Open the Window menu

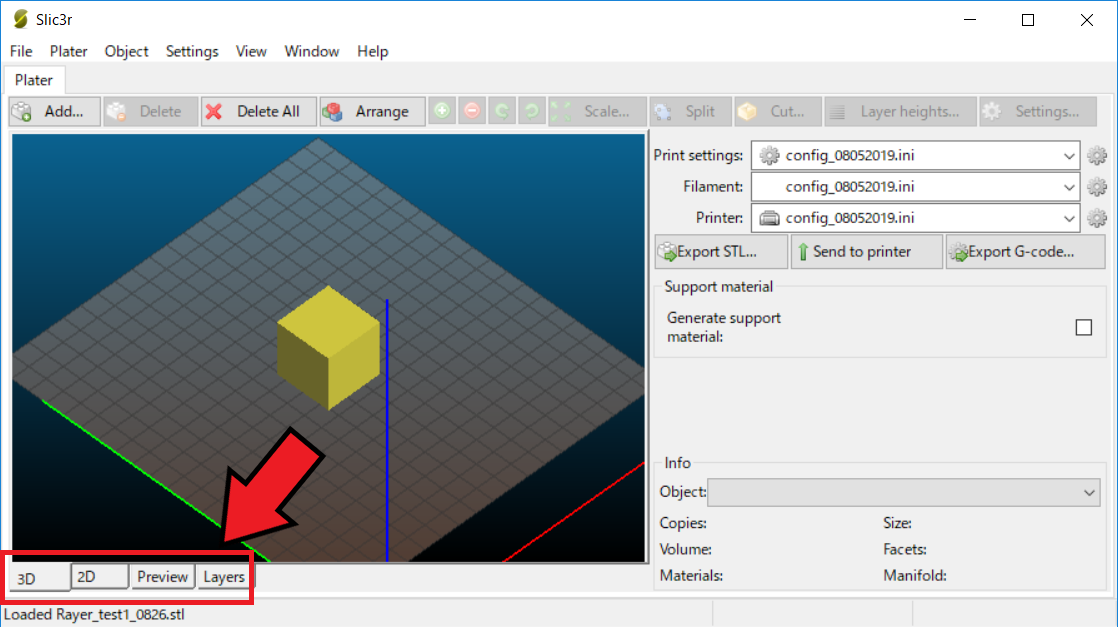tap(312, 51)
